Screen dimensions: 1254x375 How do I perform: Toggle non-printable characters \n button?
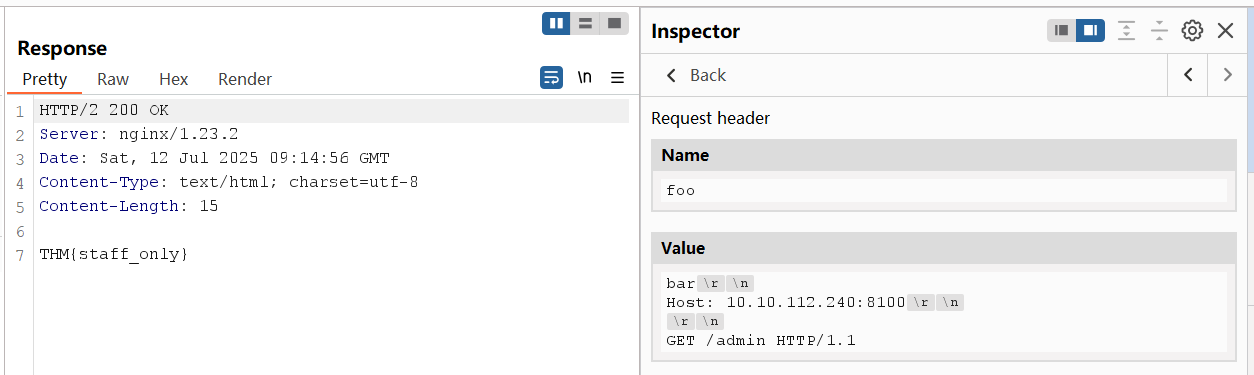(x=585, y=78)
